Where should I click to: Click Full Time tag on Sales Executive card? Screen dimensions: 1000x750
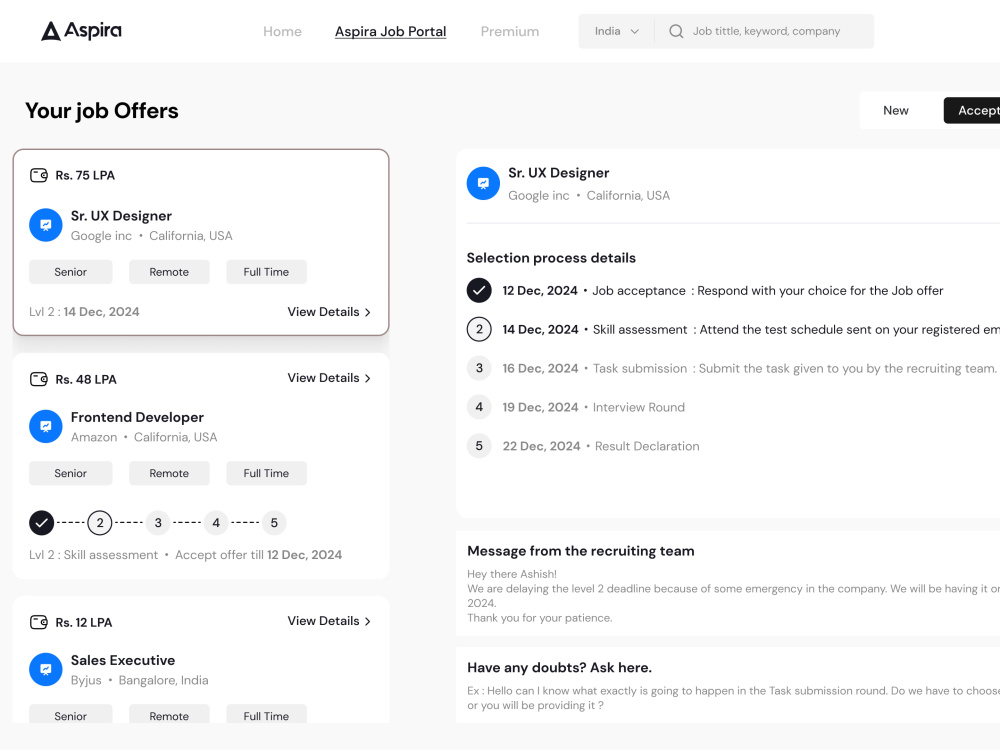click(266, 714)
